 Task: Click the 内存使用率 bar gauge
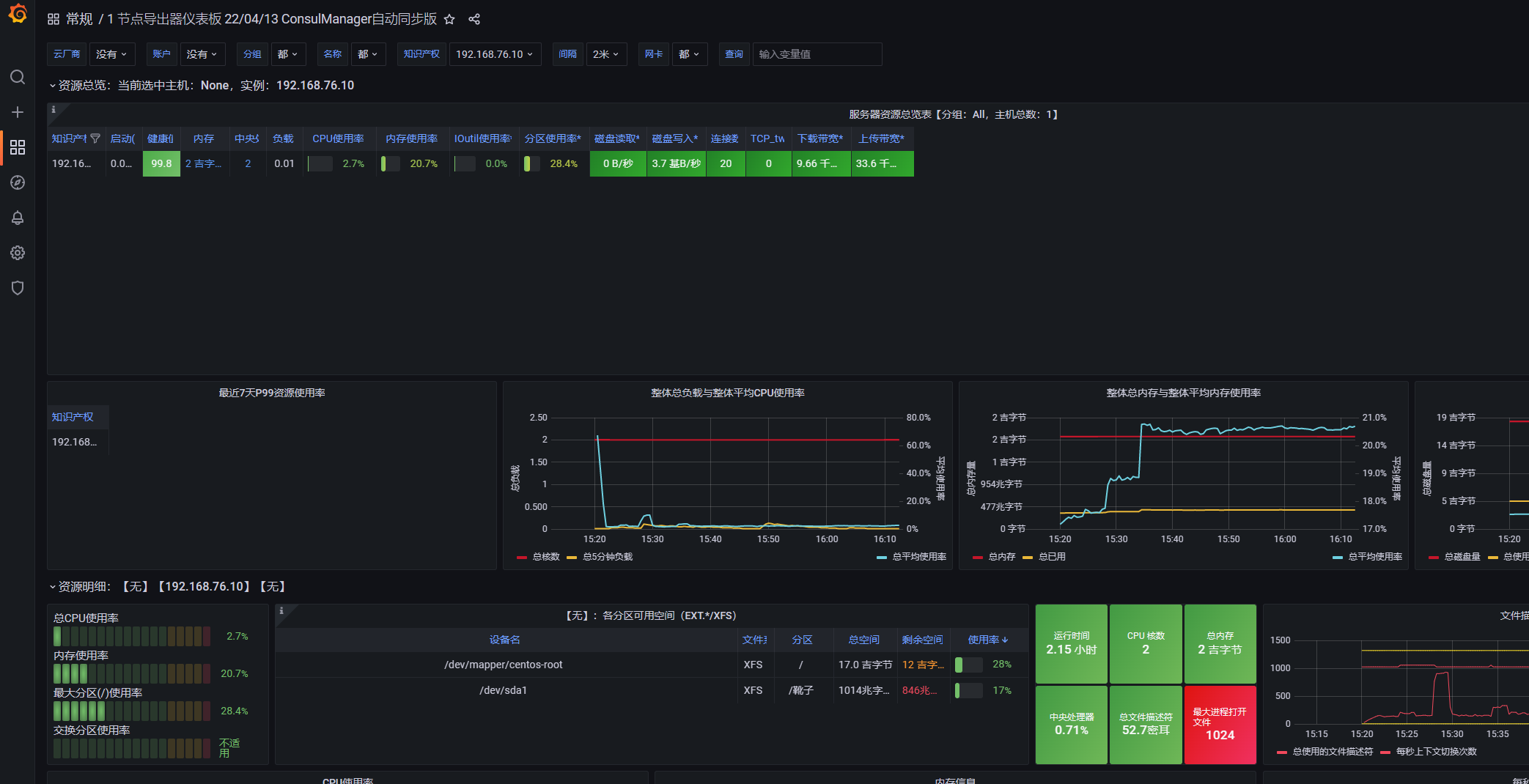pos(132,673)
